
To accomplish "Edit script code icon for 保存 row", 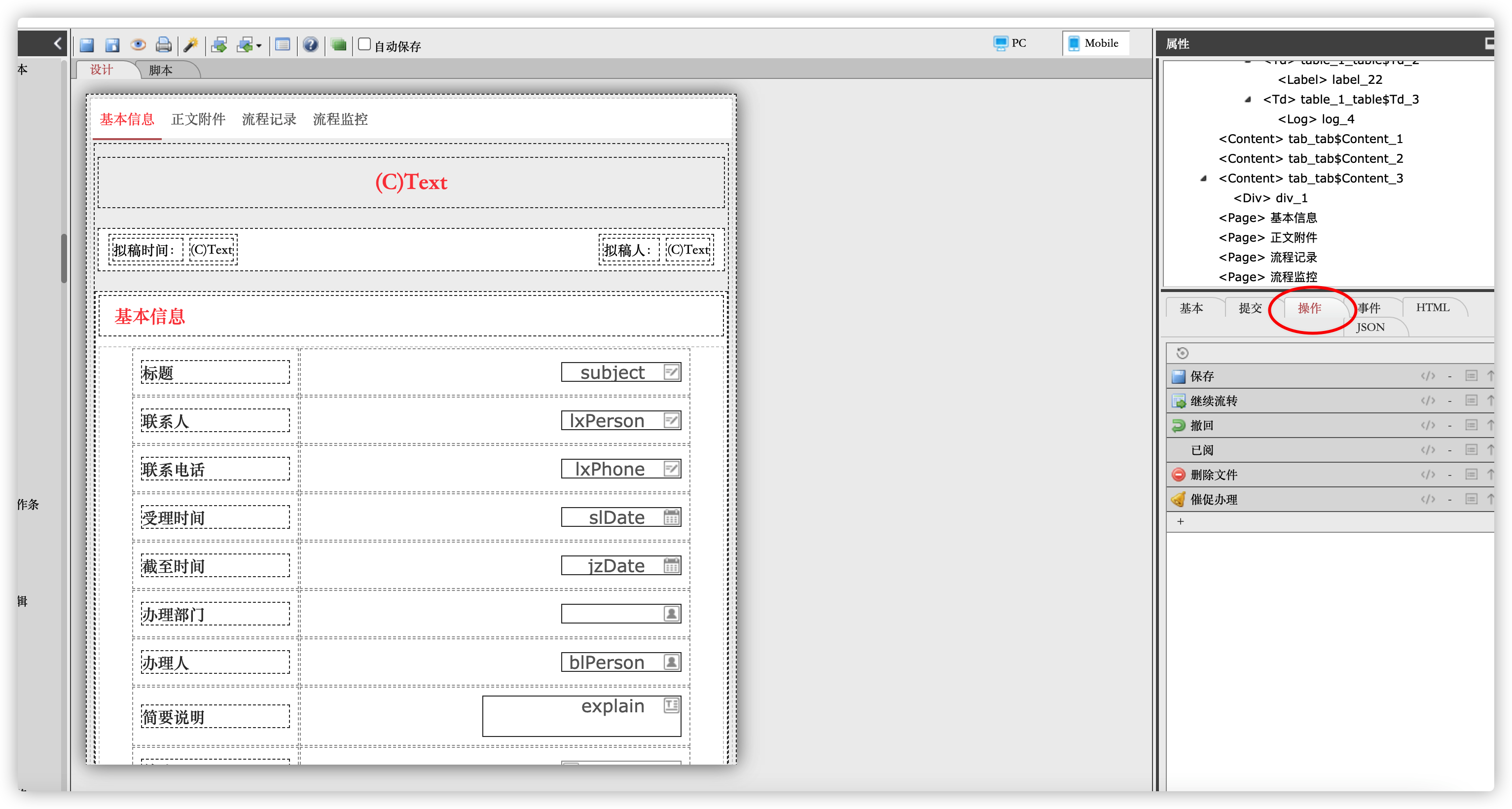I will click(1428, 376).
